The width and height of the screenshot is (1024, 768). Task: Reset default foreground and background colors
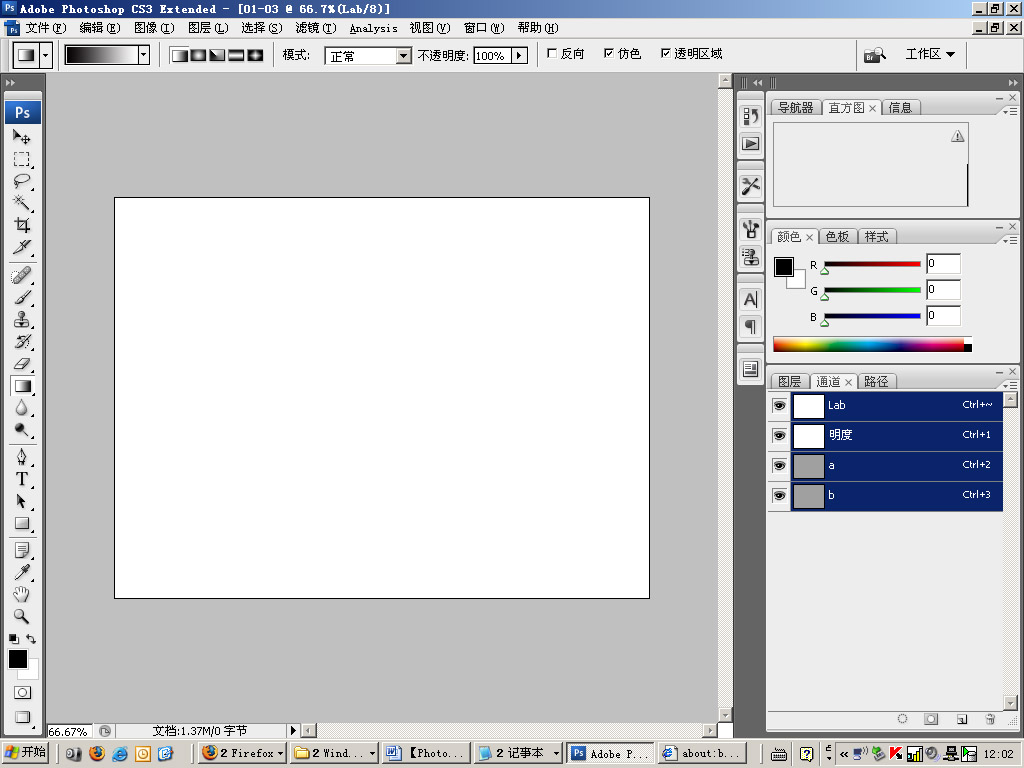click(x=14, y=639)
